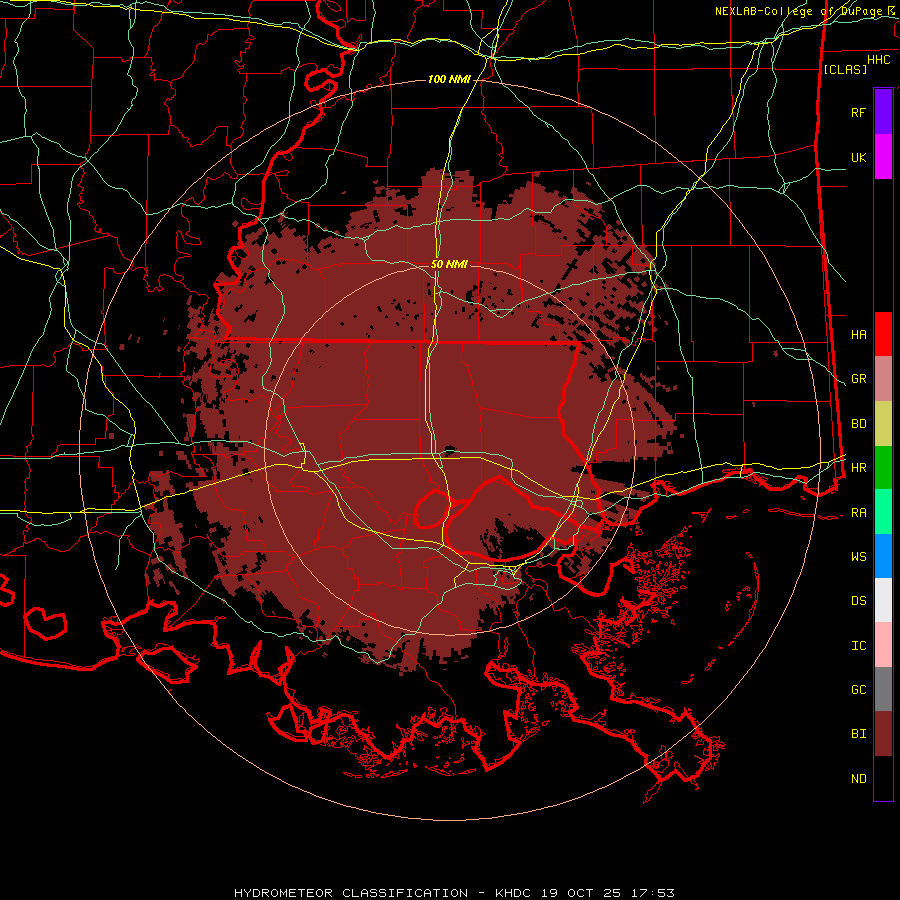
Task: Select the HR legend label
Action: click(858, 468)
